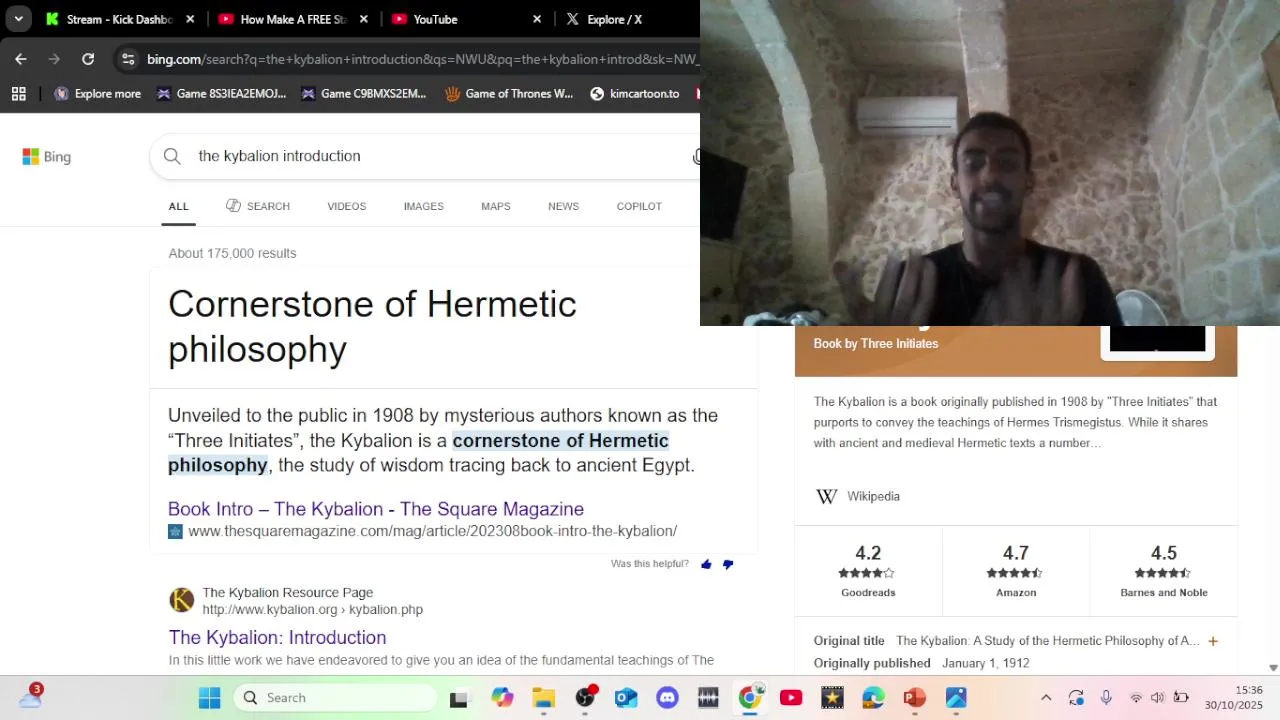Open Microsoft Edge from taskbar

pos(873,698)
